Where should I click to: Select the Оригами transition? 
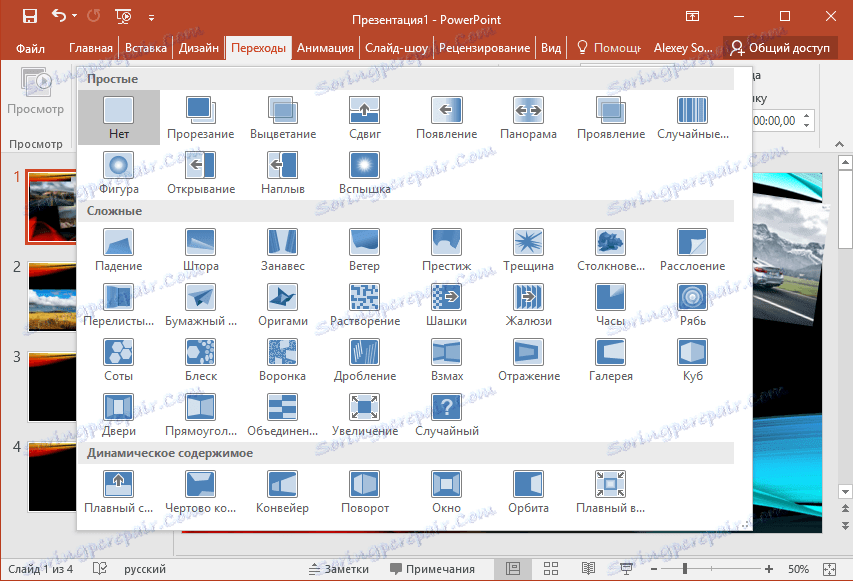[x=281, y=298]
